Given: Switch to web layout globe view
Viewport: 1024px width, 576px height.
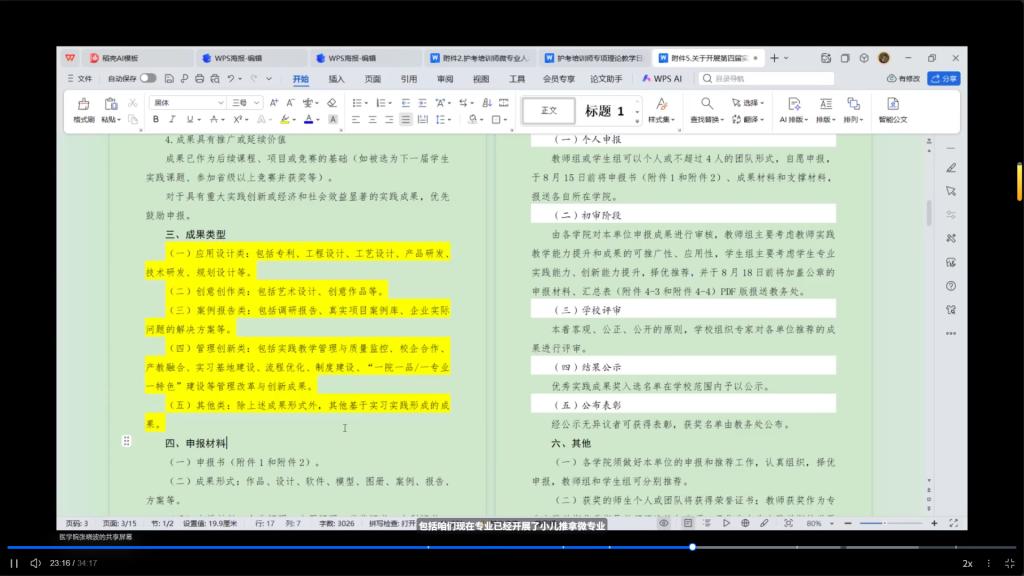Looking at the screenshot, I should pyautogui.click(x=745, y=523).
